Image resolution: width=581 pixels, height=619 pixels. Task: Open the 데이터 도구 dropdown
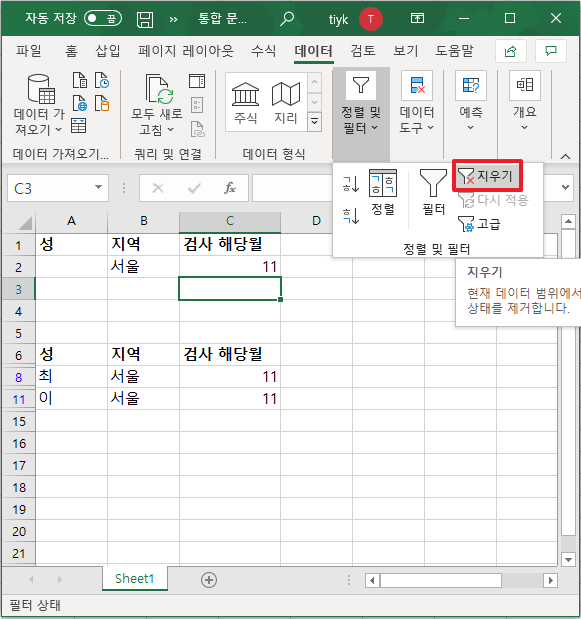pyautogui.click(x=417, y=103)
